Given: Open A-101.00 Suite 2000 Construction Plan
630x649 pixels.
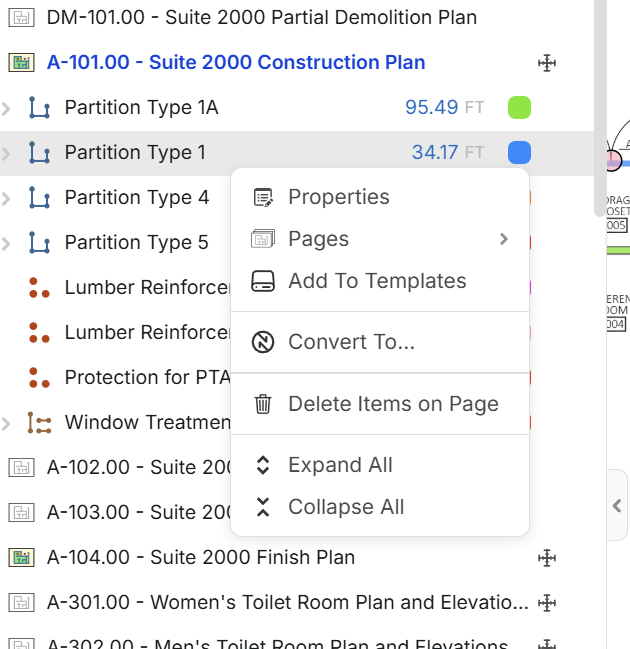Looking at the screenshot, I should point(236,63).
